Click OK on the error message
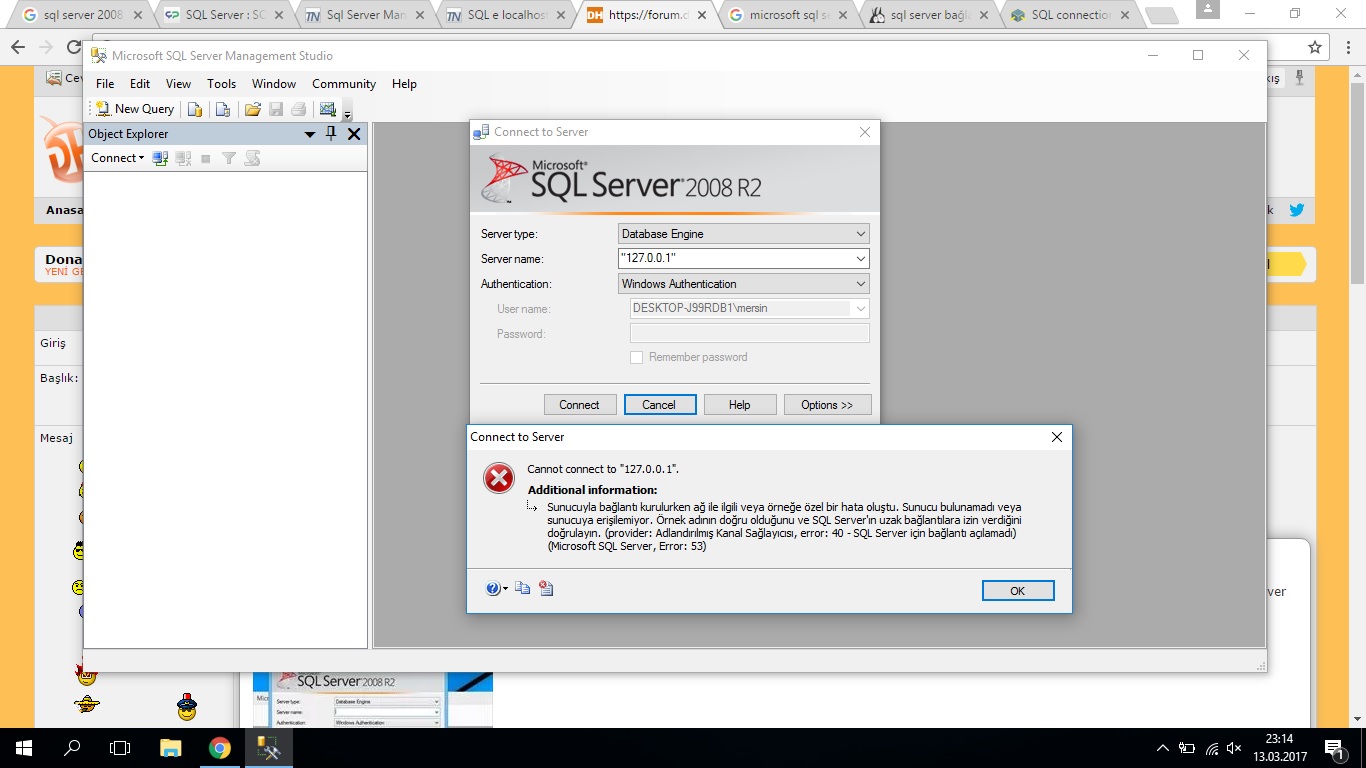The width and height of the screenshot is (1366, 768). pyautogui.click(x=1018, y=591)
